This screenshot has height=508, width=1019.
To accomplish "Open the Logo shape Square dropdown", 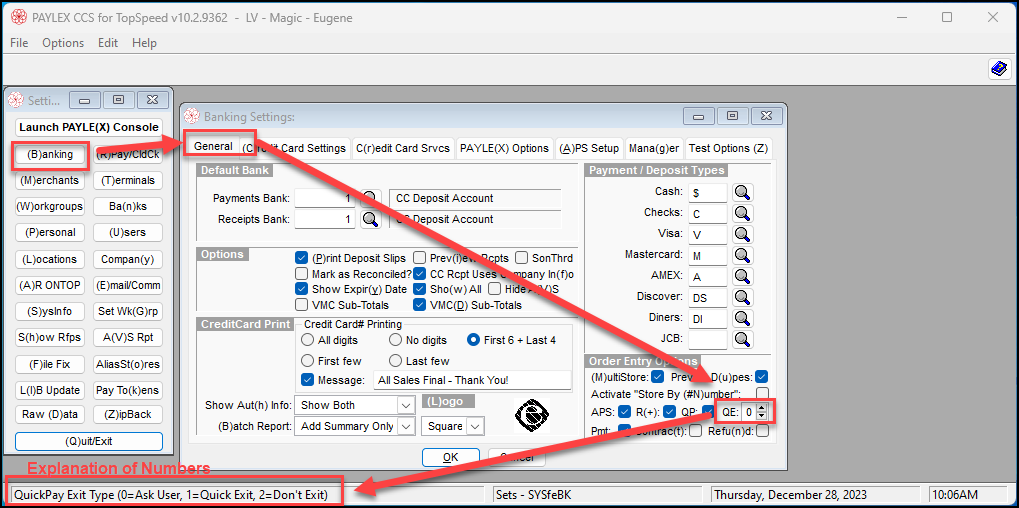I will (x=476, y=426).
